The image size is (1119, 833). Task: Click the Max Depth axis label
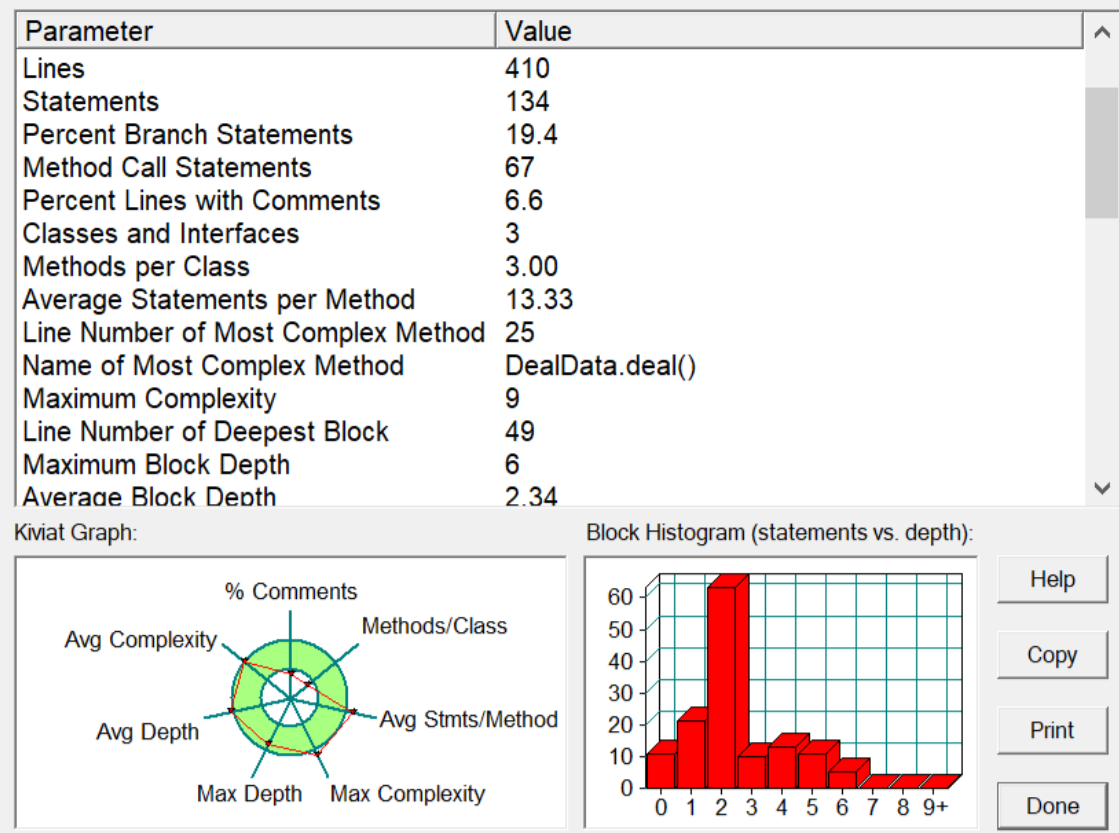(249, 793)
